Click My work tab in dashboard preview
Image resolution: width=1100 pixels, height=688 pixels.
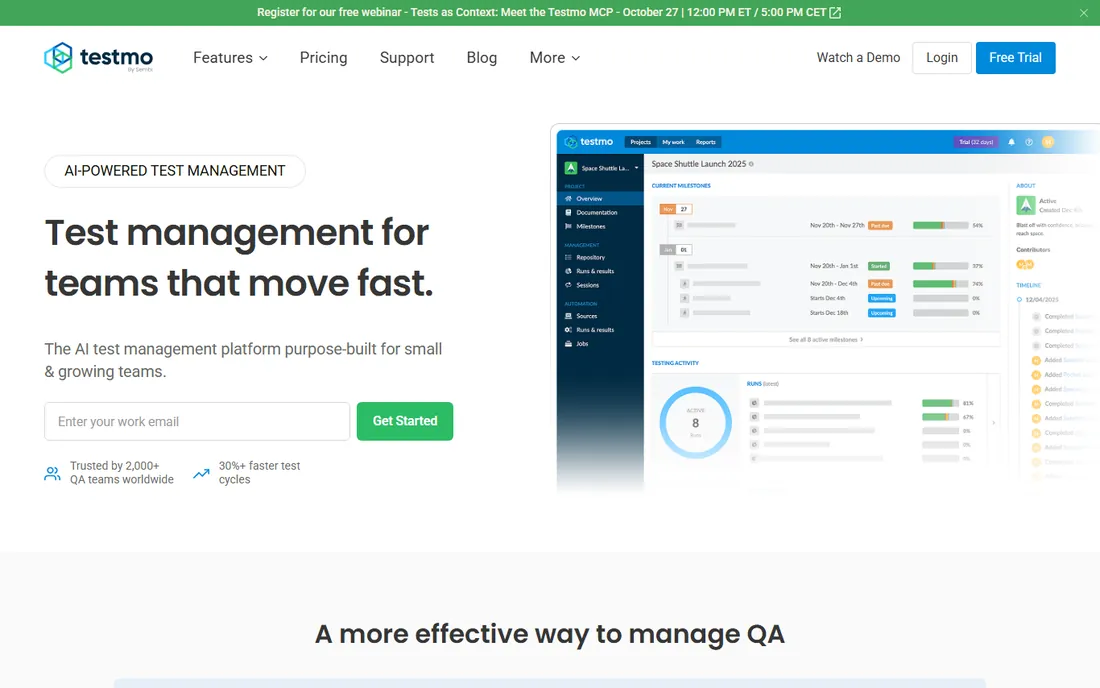673,142
